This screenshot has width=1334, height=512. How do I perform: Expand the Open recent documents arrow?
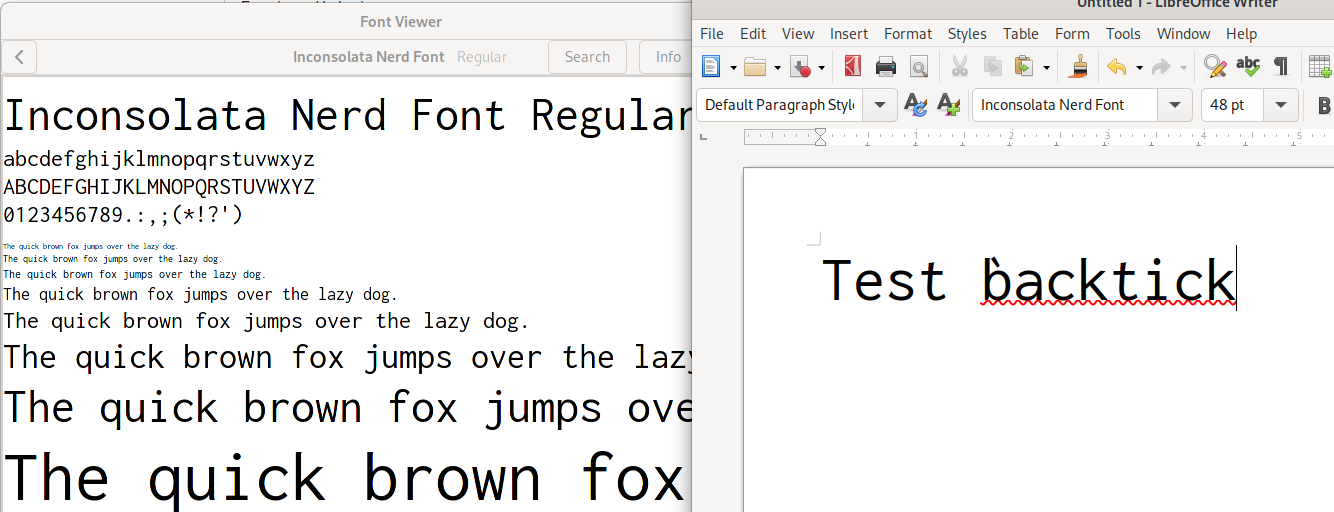tap(777, 68)
